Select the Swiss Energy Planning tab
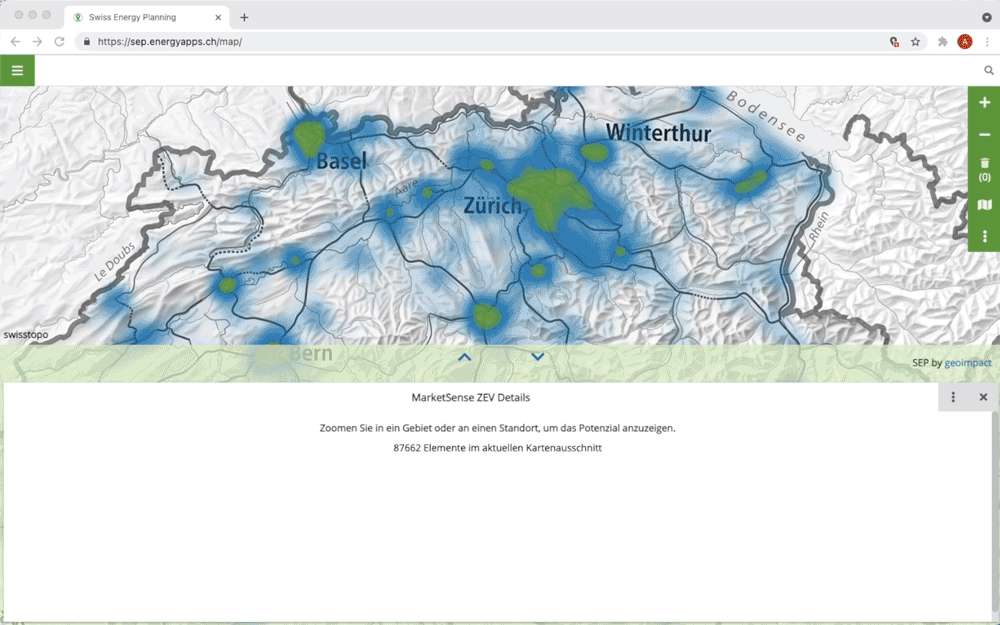1000x625 pixels. (145, 17)
